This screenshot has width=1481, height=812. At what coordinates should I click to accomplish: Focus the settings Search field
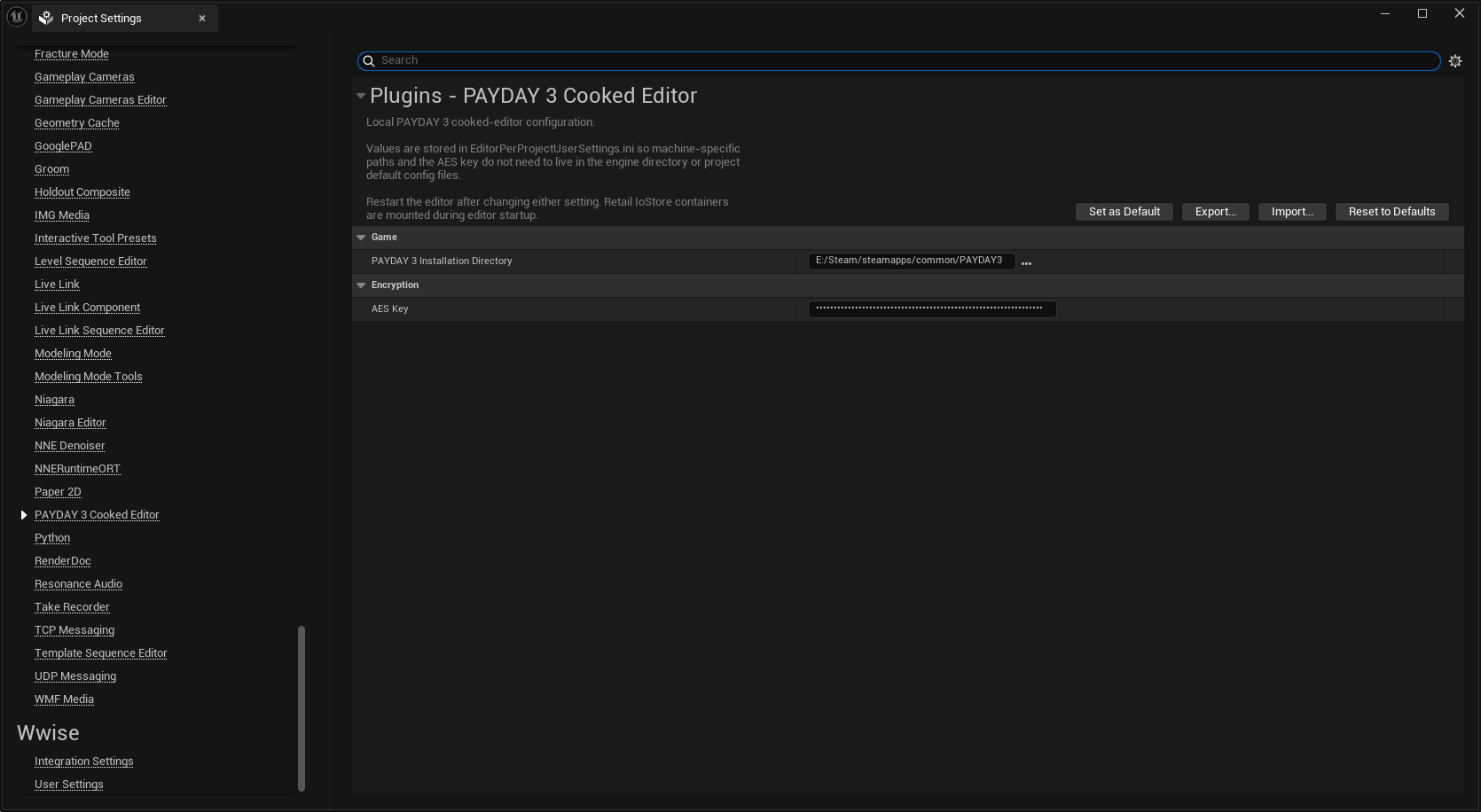click(899, 60)
